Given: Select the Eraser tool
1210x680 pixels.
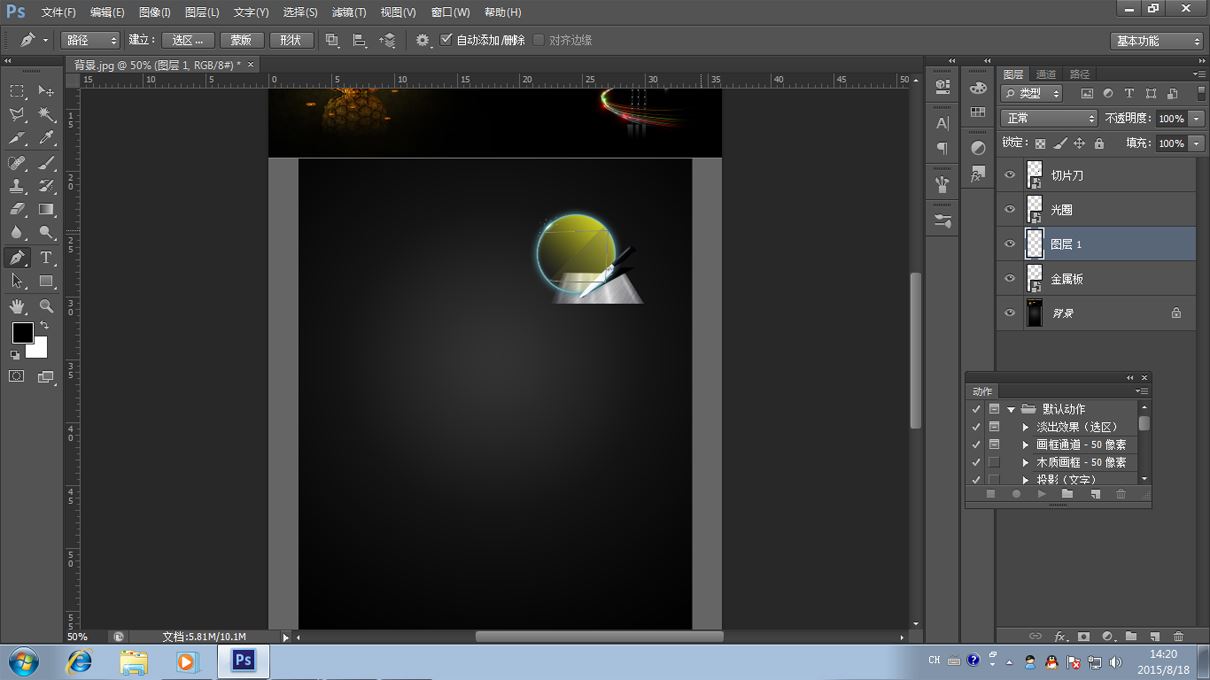Looking at the screenshot, I should (17, 210).
